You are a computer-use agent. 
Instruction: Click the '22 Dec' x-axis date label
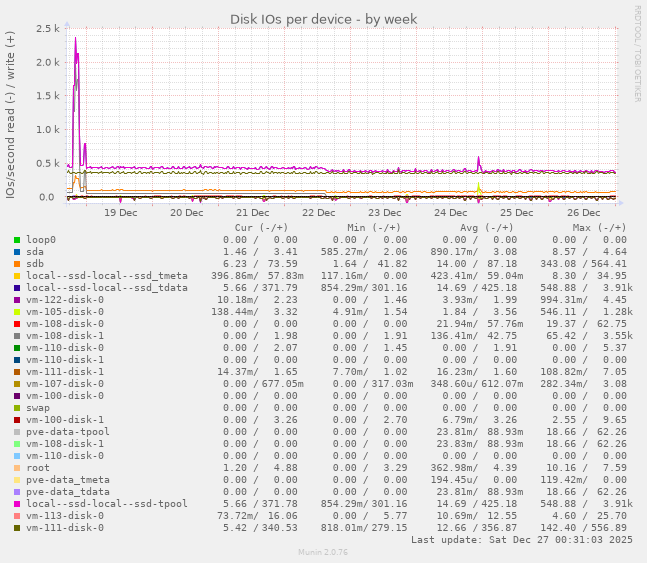click(x=319, y=213)
